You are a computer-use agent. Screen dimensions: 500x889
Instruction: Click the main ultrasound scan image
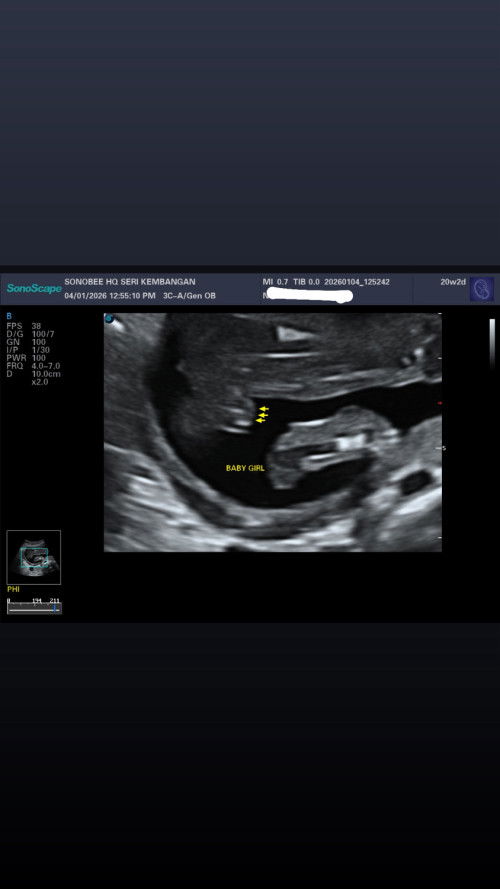pos(273,432)
